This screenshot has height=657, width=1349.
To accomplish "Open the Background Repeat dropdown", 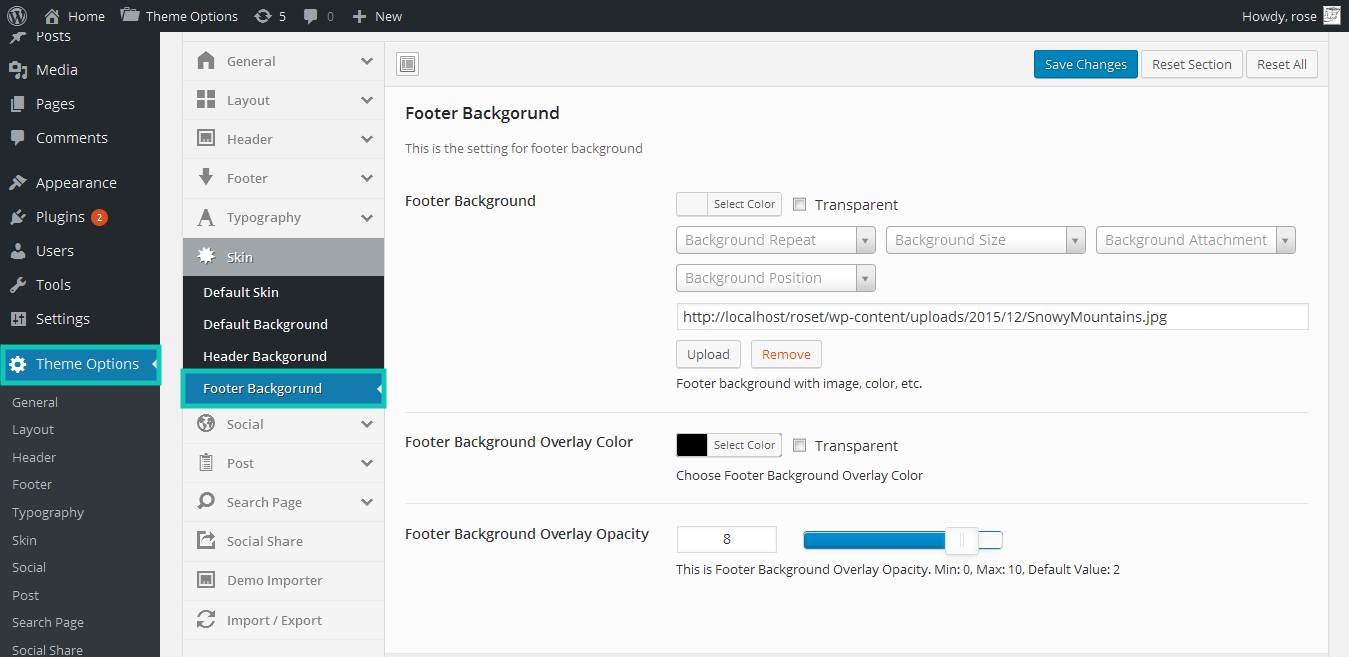I will coord(776,240).
